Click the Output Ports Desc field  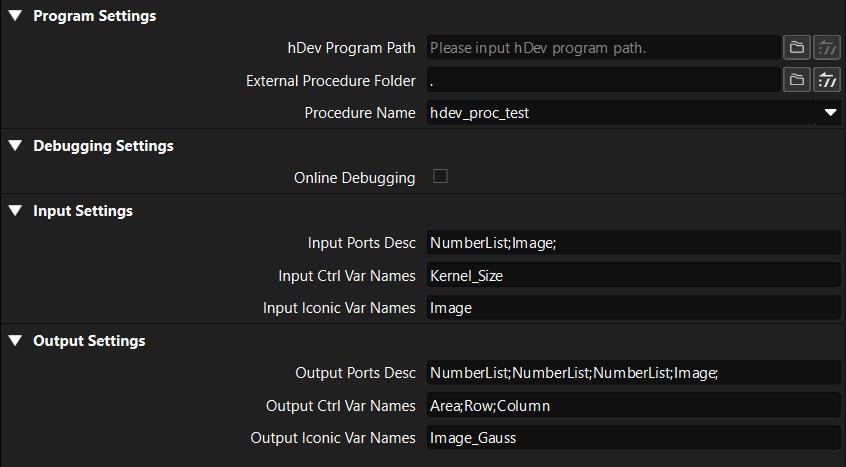point(632,373)
